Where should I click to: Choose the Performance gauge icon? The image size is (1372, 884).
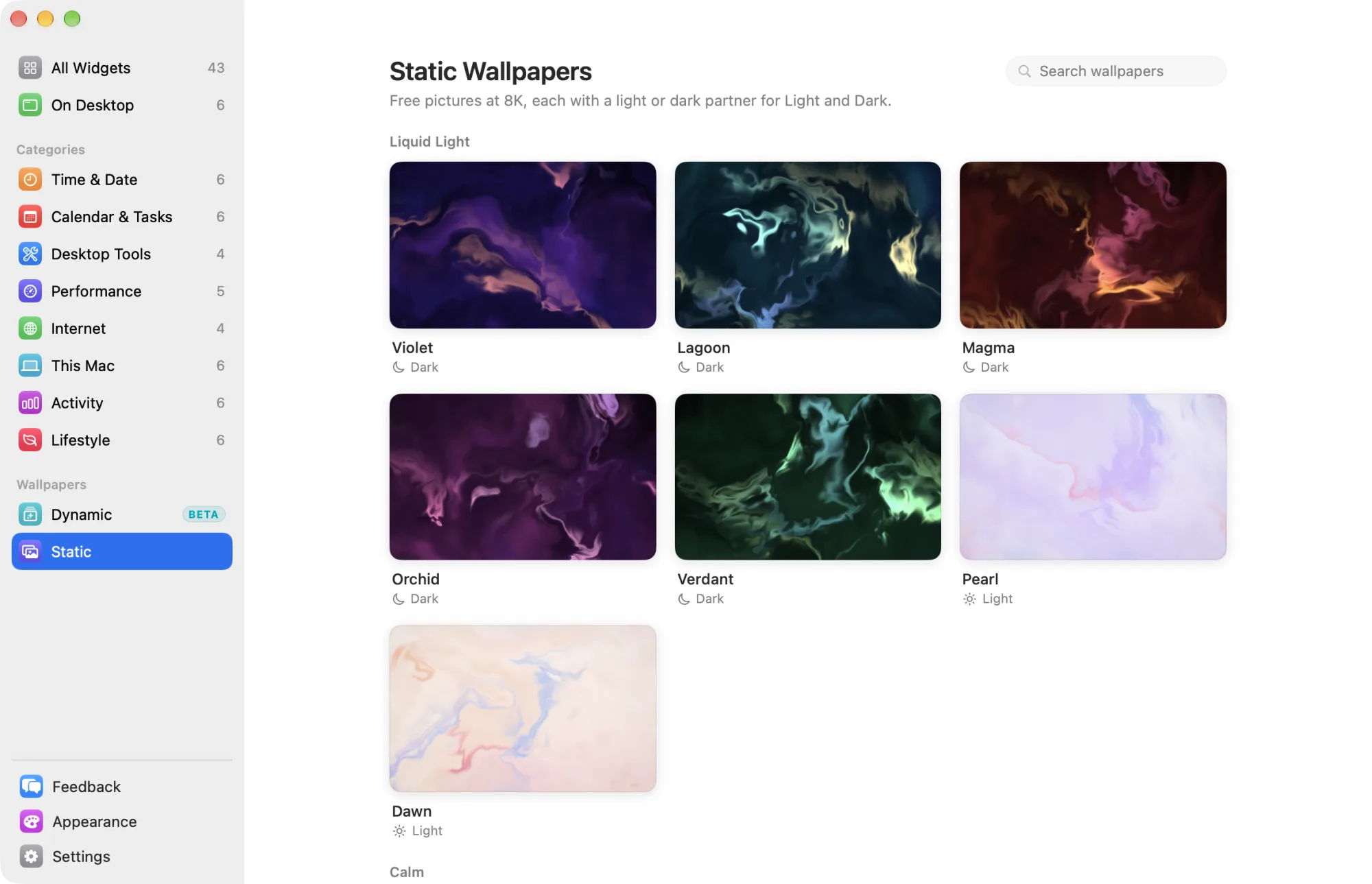click(x=30, y=291)
